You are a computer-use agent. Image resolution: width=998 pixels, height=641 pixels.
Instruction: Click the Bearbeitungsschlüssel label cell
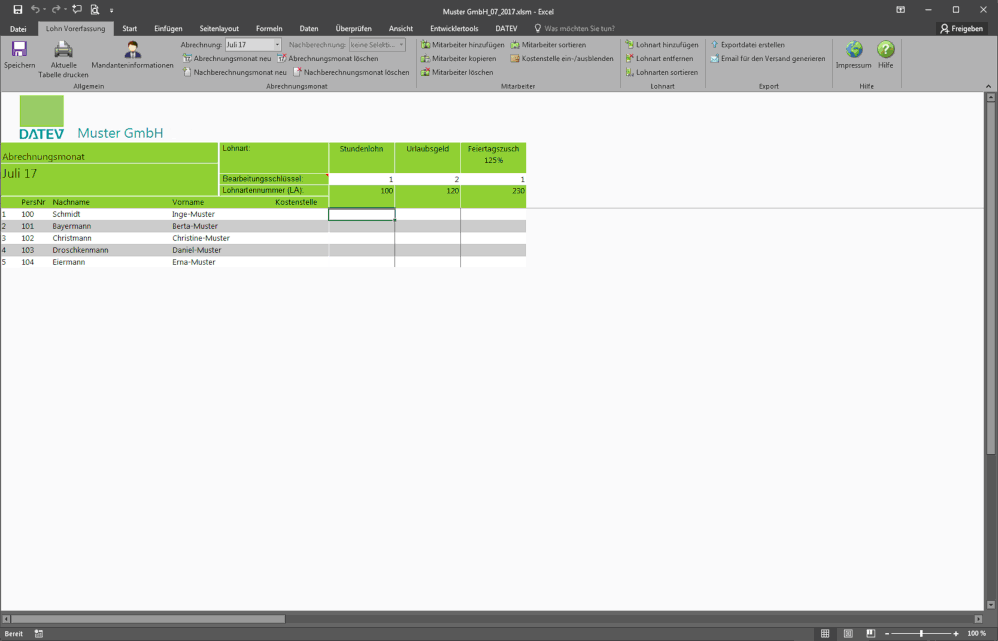tap(274, 179)
